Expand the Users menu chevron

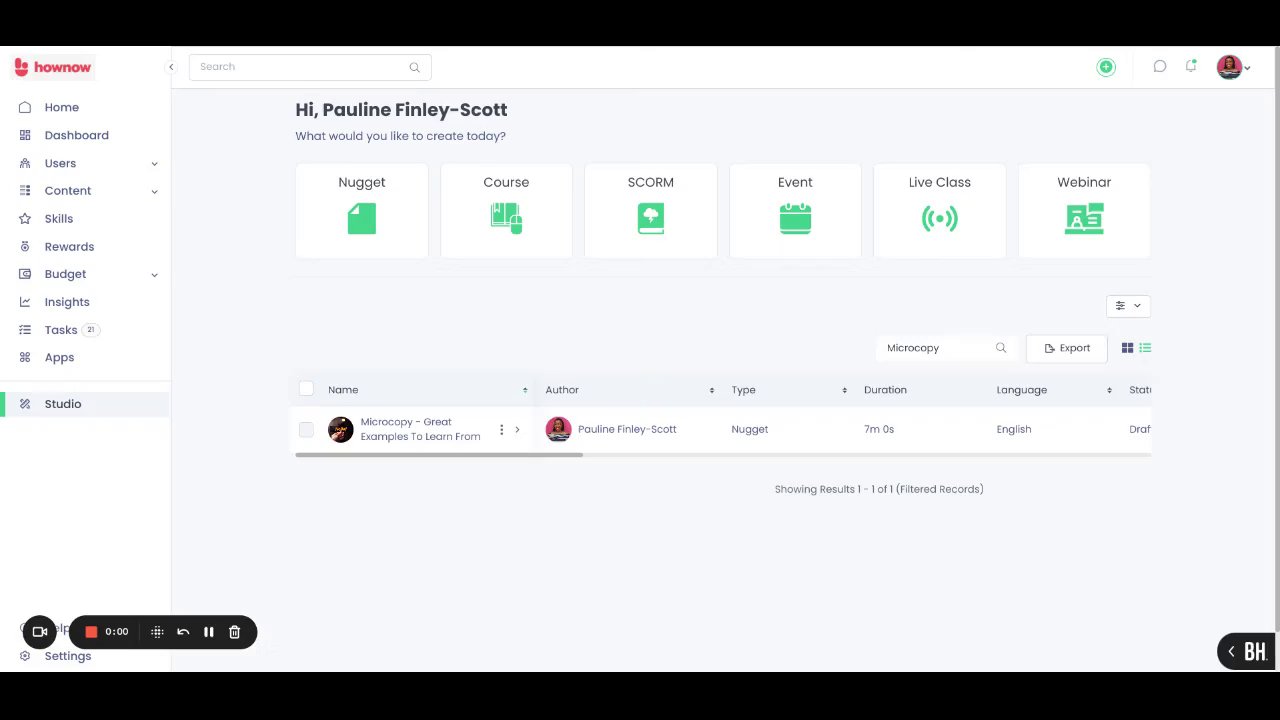pyautogui.click(x=154, y=164)
